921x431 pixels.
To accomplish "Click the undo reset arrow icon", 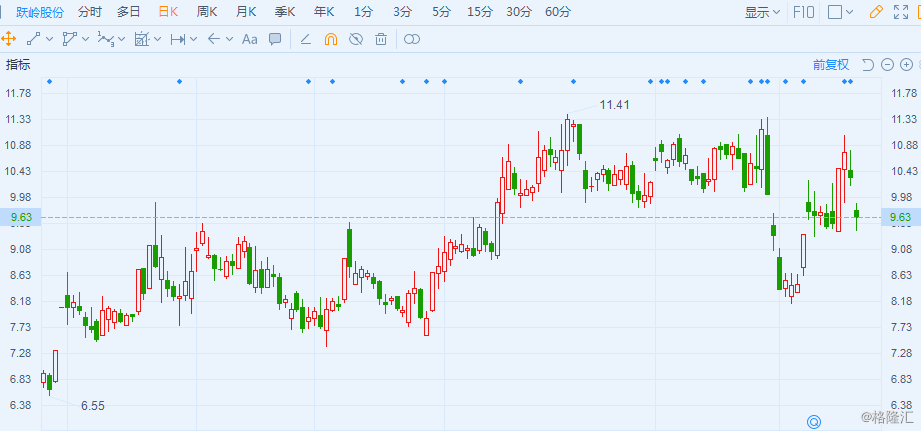I will coord(868,65).
